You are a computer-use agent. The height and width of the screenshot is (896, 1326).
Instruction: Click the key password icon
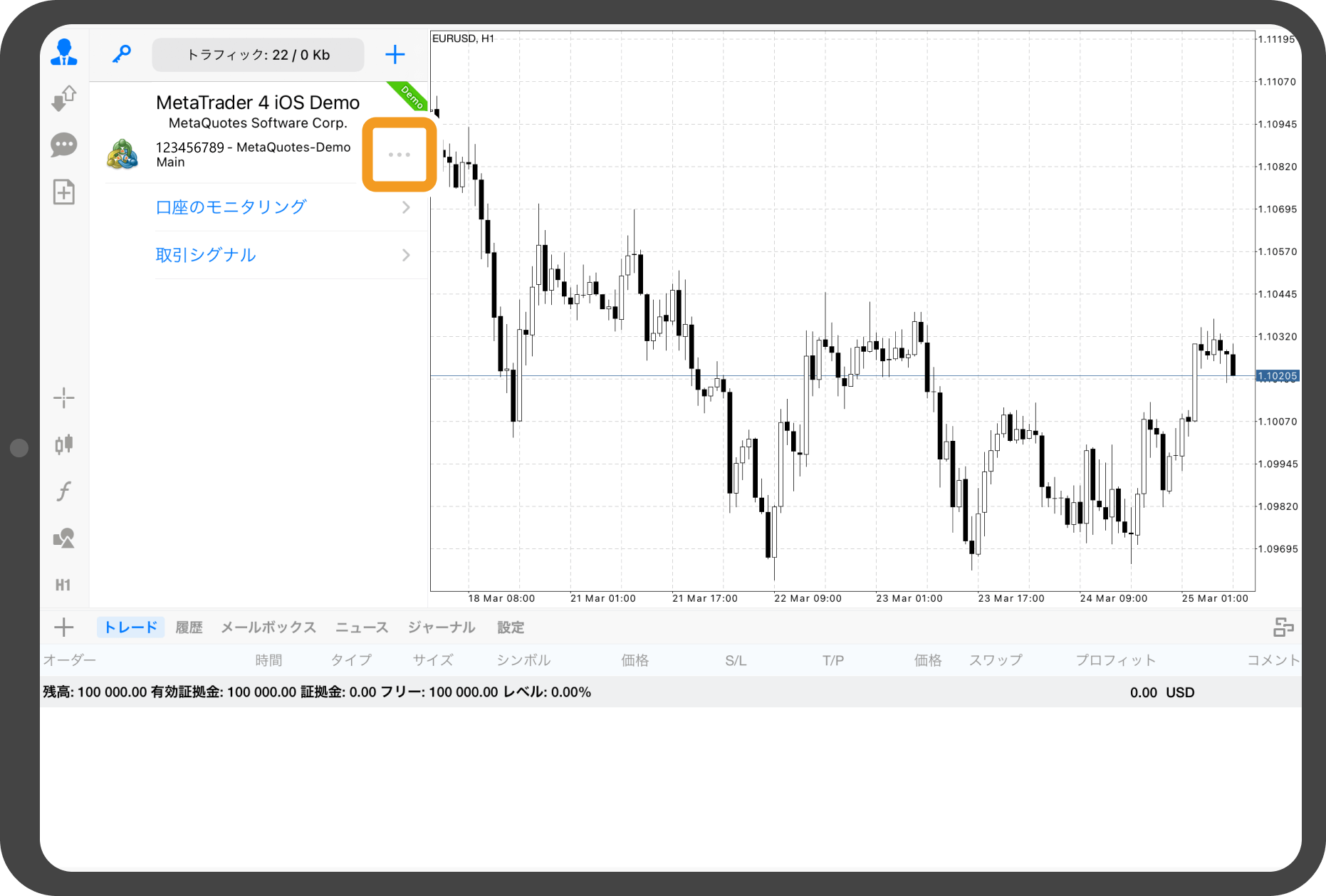point(122,54)
